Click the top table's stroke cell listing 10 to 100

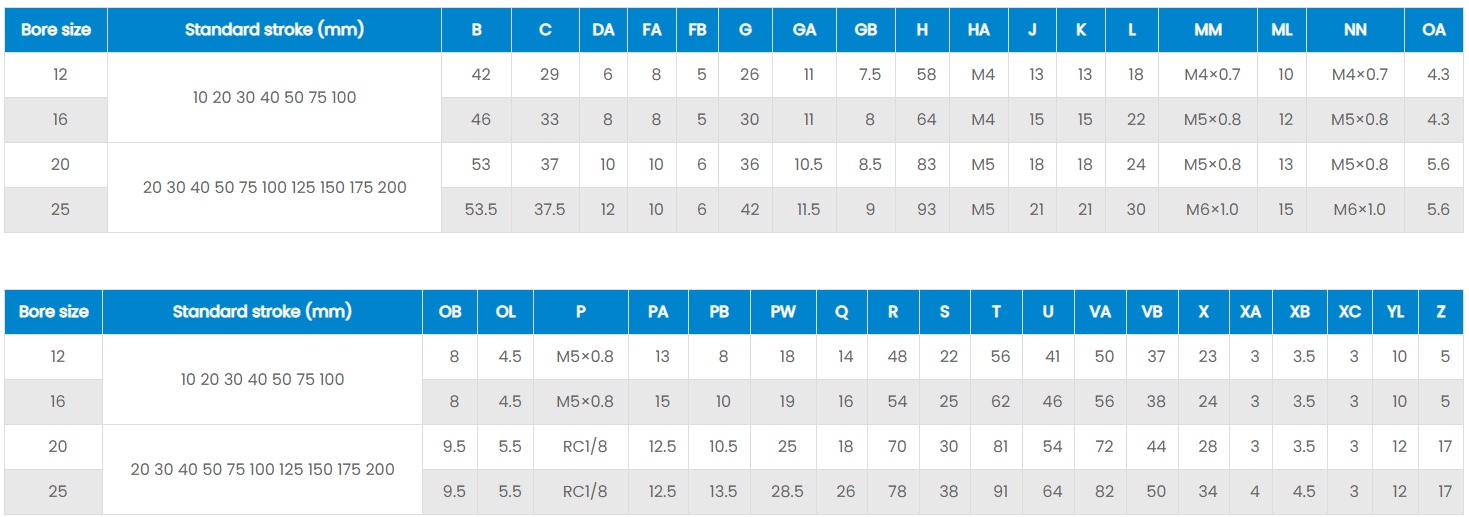274,98
